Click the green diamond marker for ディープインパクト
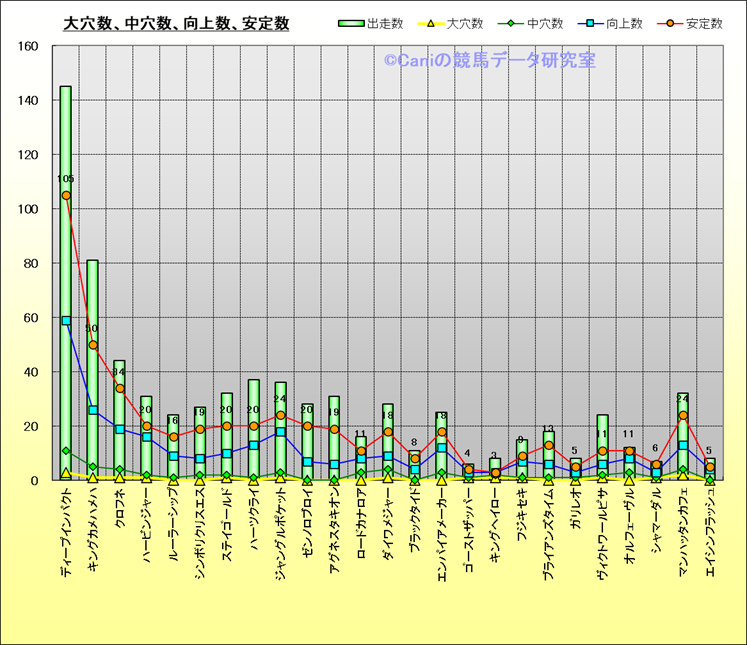Image resolution: width=747 pixels, height=645 pixels. (x=66, y=451)
